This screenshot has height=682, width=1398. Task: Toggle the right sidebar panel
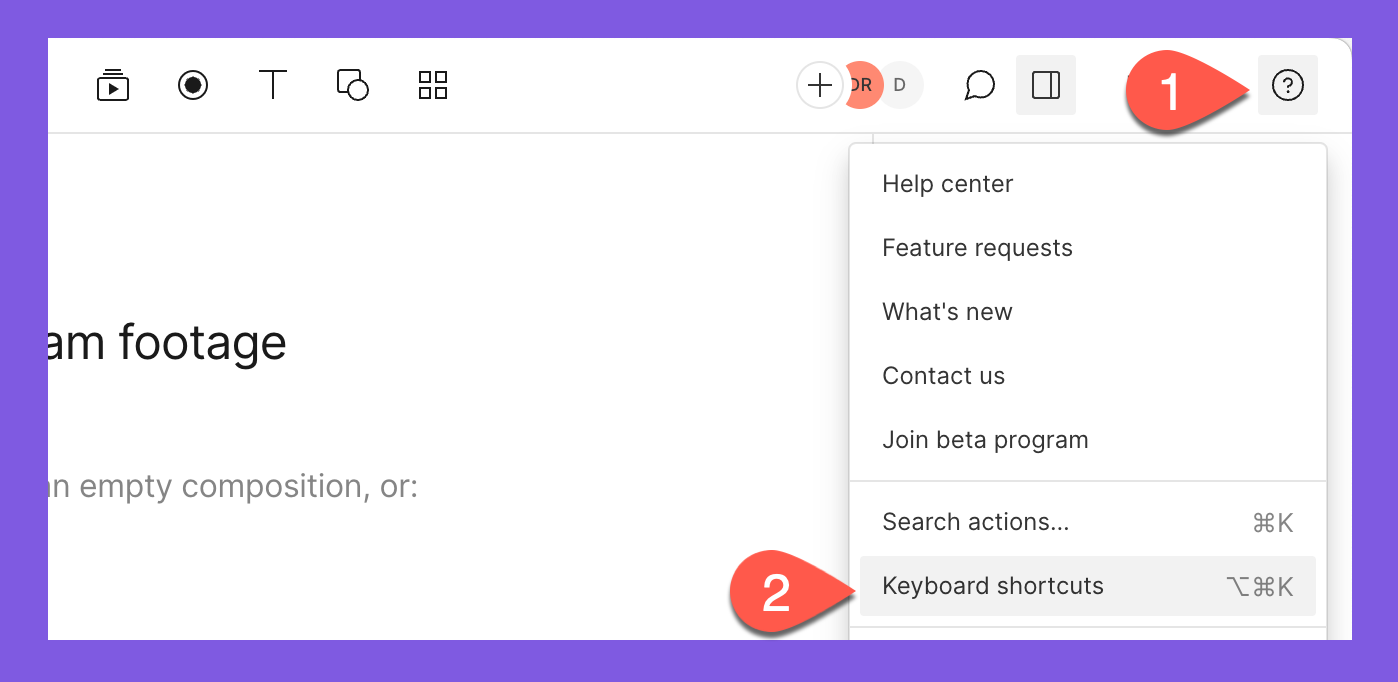(1046, 85)
